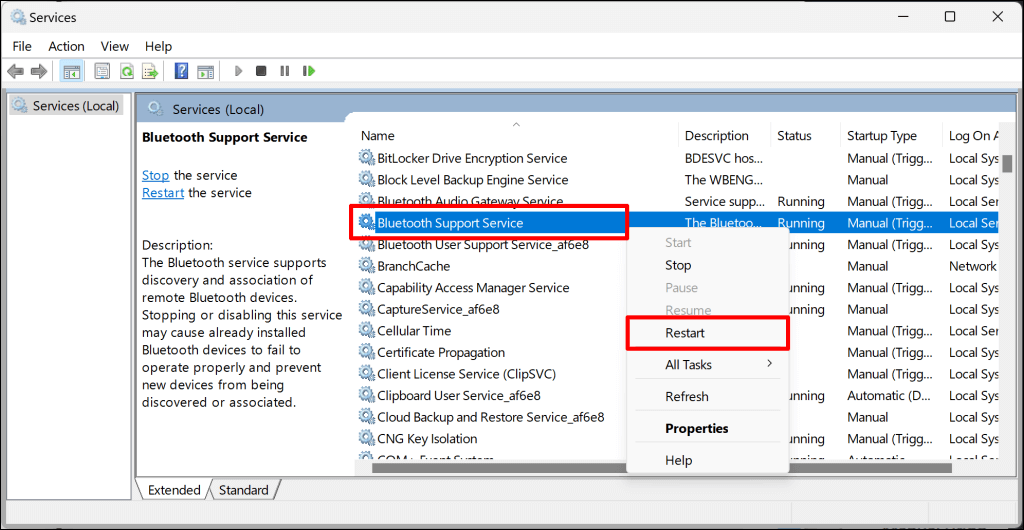Select the Bluetooth User Support Service_af6e8 name

(483, 244)
